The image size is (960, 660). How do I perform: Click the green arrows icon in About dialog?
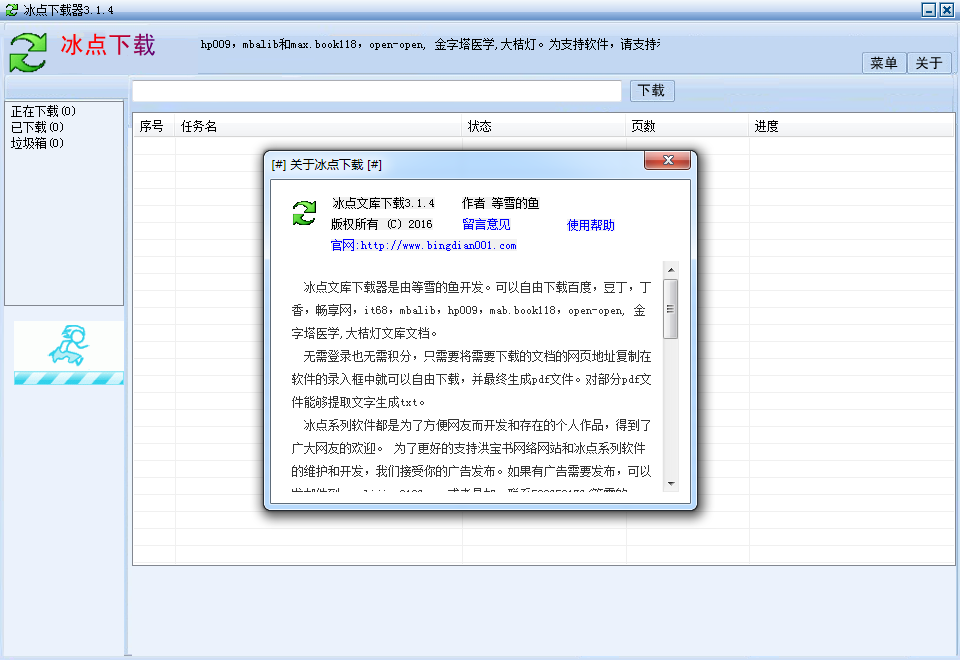[304, 213]
